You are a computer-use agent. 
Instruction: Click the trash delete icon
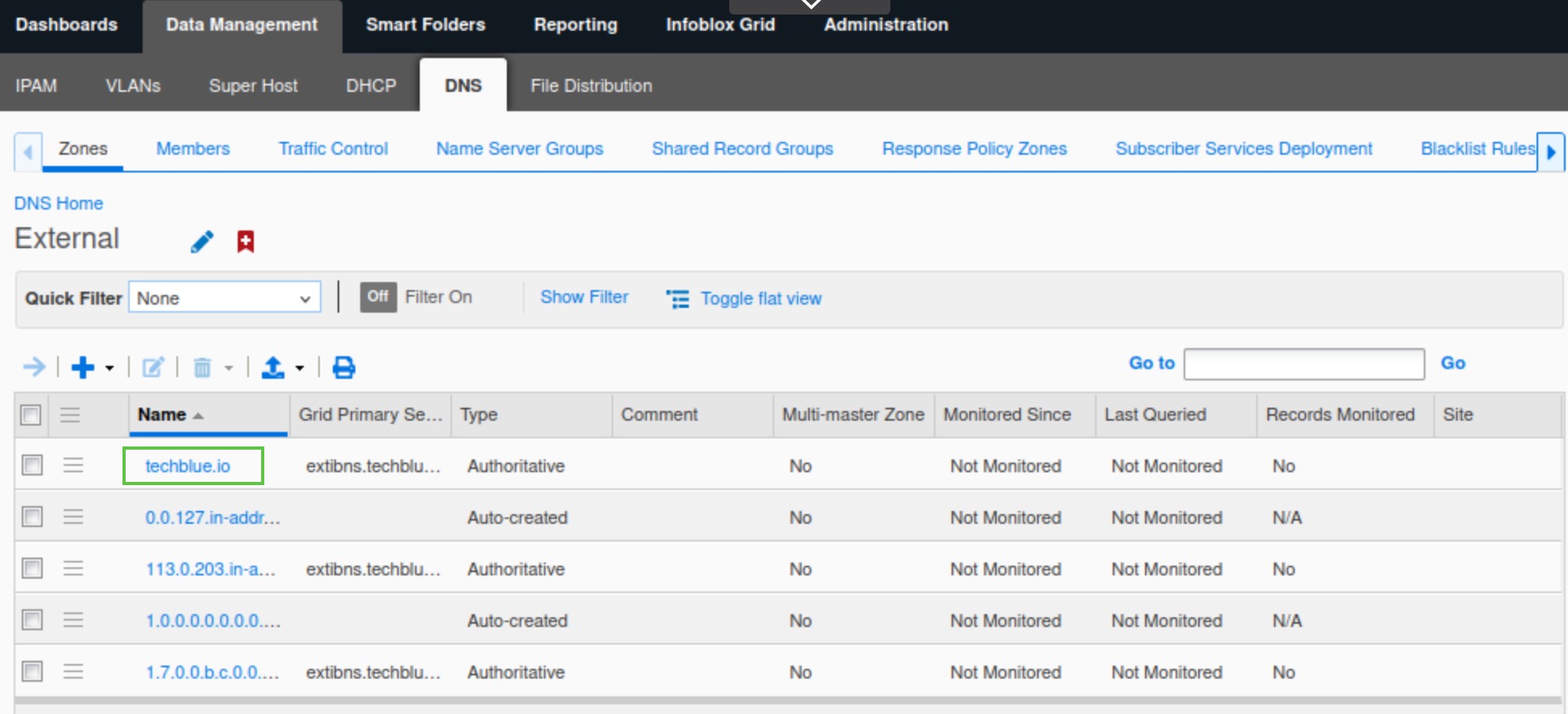[x=202, y=367]
